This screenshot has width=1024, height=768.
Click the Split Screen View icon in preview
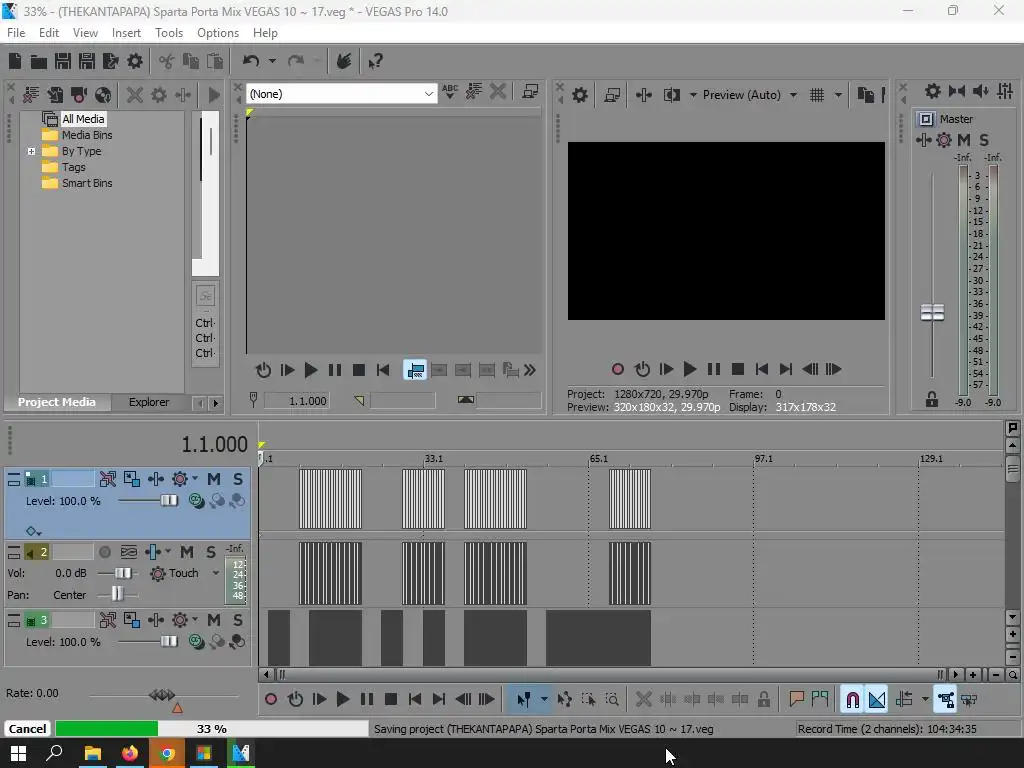tap(671, 95)
